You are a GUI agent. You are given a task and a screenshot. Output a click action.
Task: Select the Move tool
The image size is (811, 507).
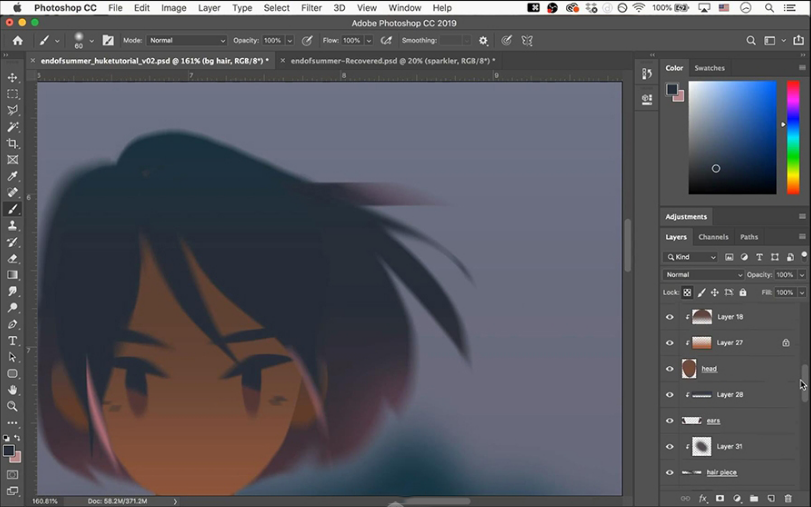click(x=13, y=77)
